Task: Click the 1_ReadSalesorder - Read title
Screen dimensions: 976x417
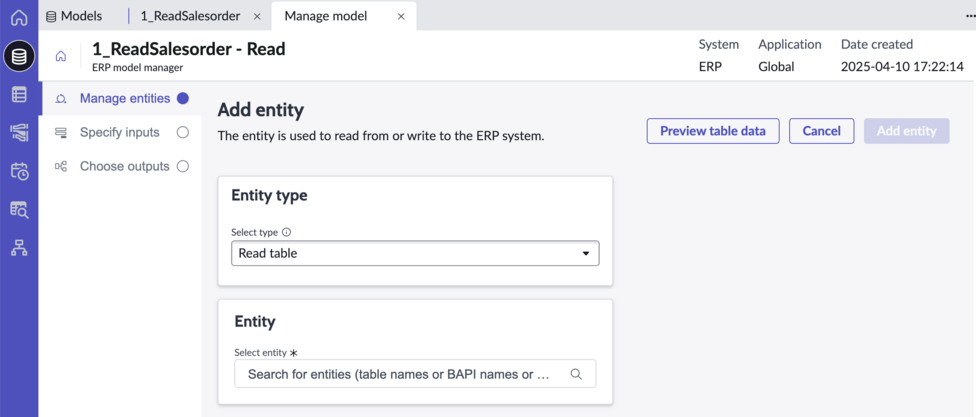Action: pyautogui.click(x=189, y=49)
